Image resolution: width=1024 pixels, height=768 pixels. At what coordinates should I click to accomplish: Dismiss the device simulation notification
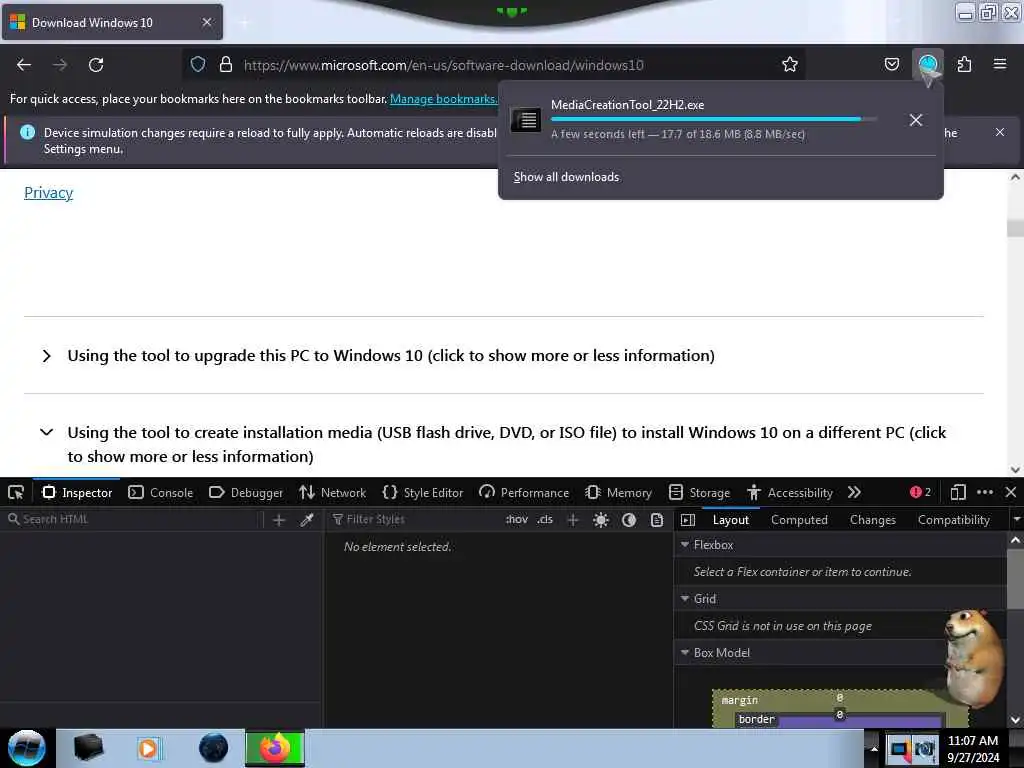pos(1000,132)
